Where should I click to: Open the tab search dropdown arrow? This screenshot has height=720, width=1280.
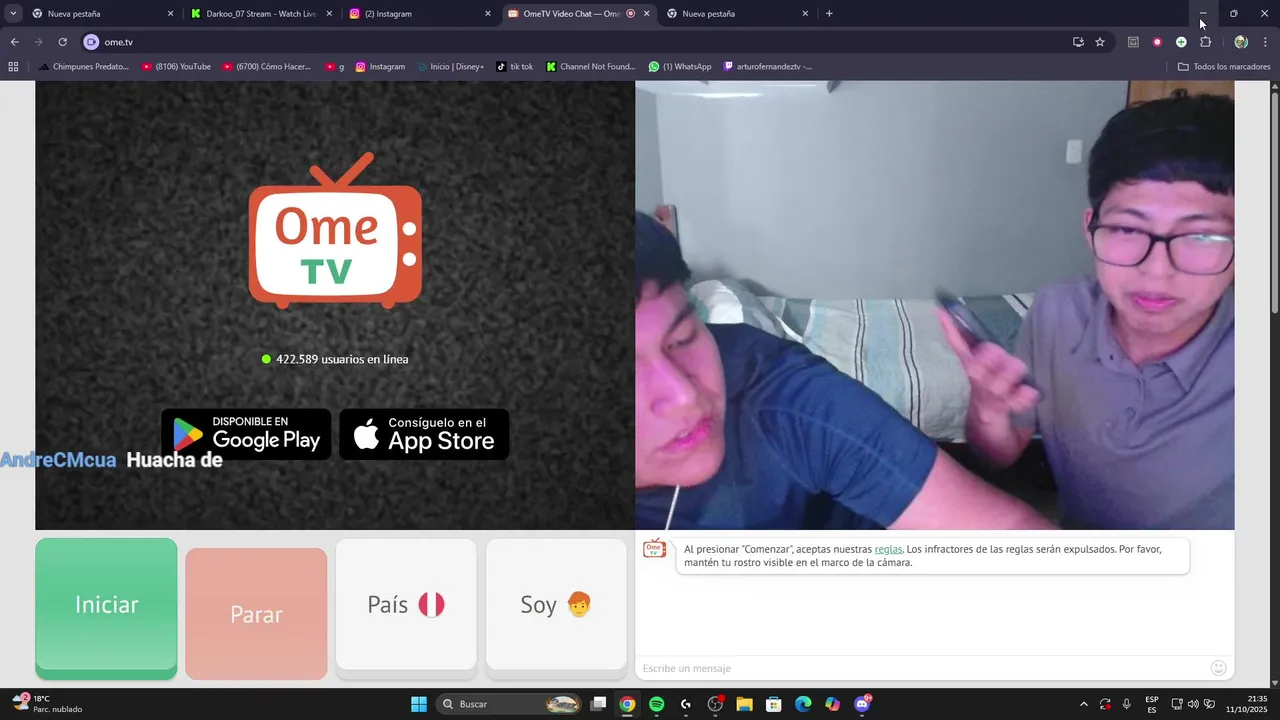tap(13, 14)
